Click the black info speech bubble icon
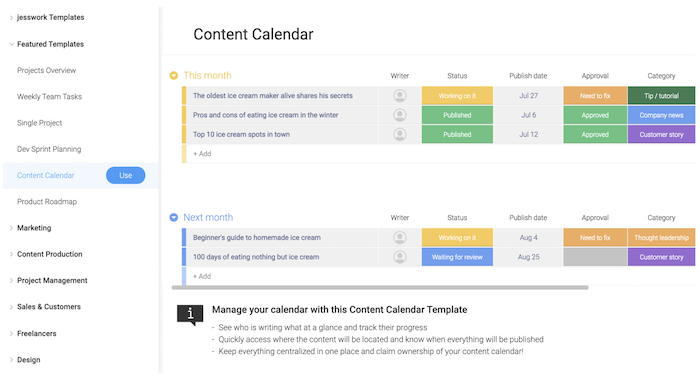Screen dimensions: 700x376 190,315
